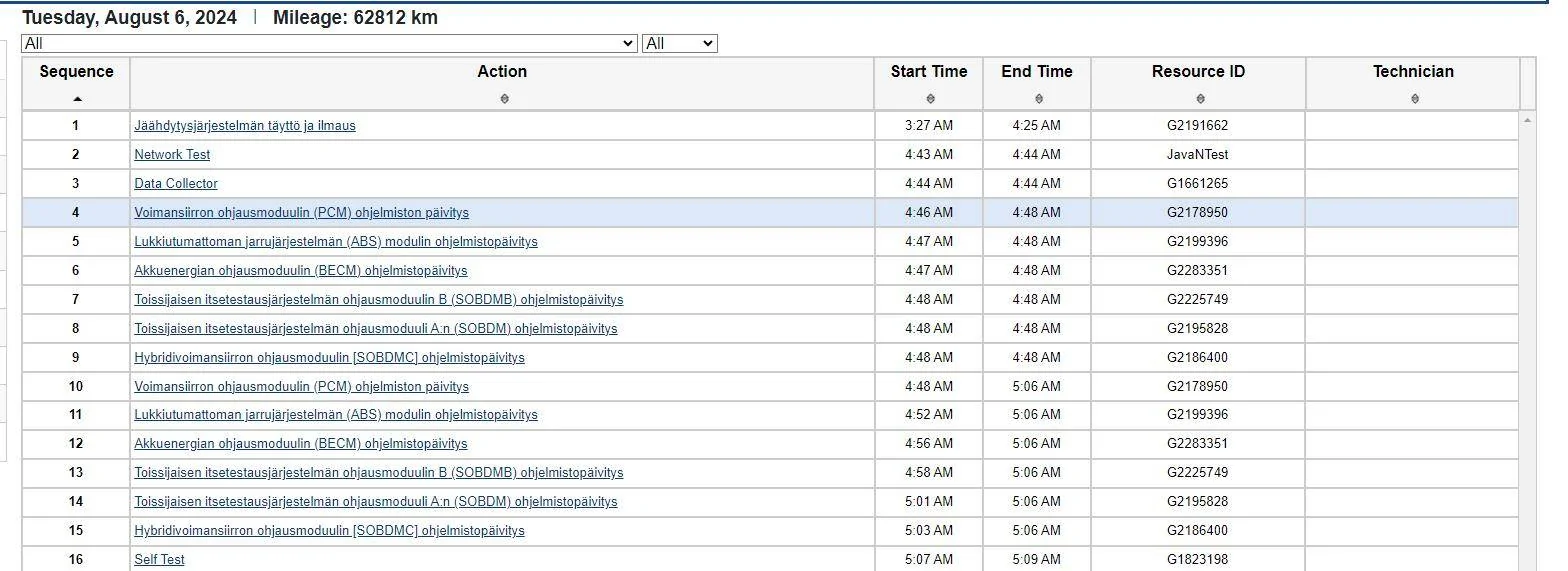Click the Resource ID sort icon
The image size is (1568, 571).
click(x=1200, y=99)
